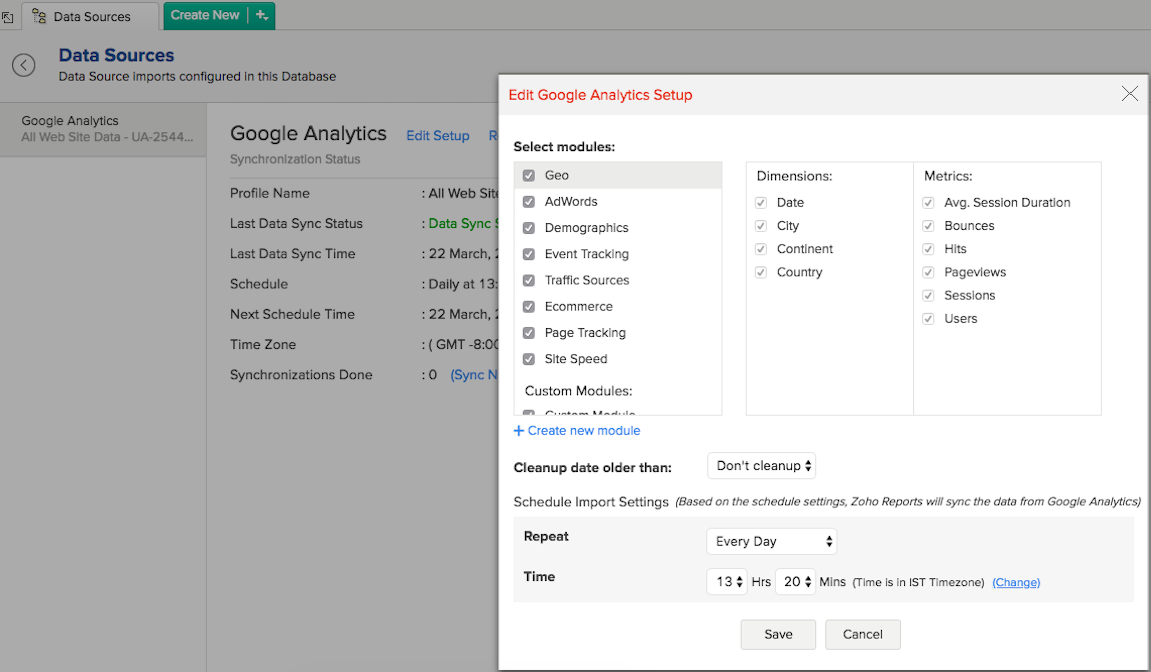The width and height of the screenshot is (1151, 672).
Task: Click the Time zone Change link icon area
Action: (x=1016, y=582)
